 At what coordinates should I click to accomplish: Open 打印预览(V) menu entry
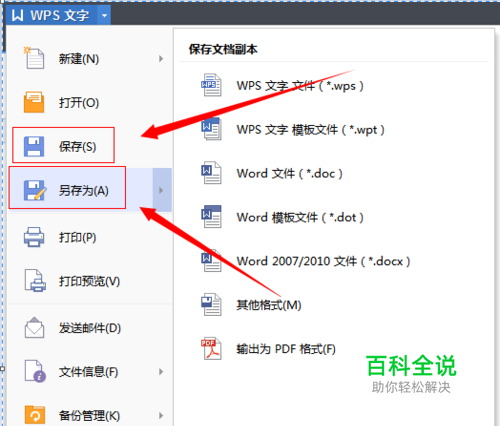[x=89, y=281]
